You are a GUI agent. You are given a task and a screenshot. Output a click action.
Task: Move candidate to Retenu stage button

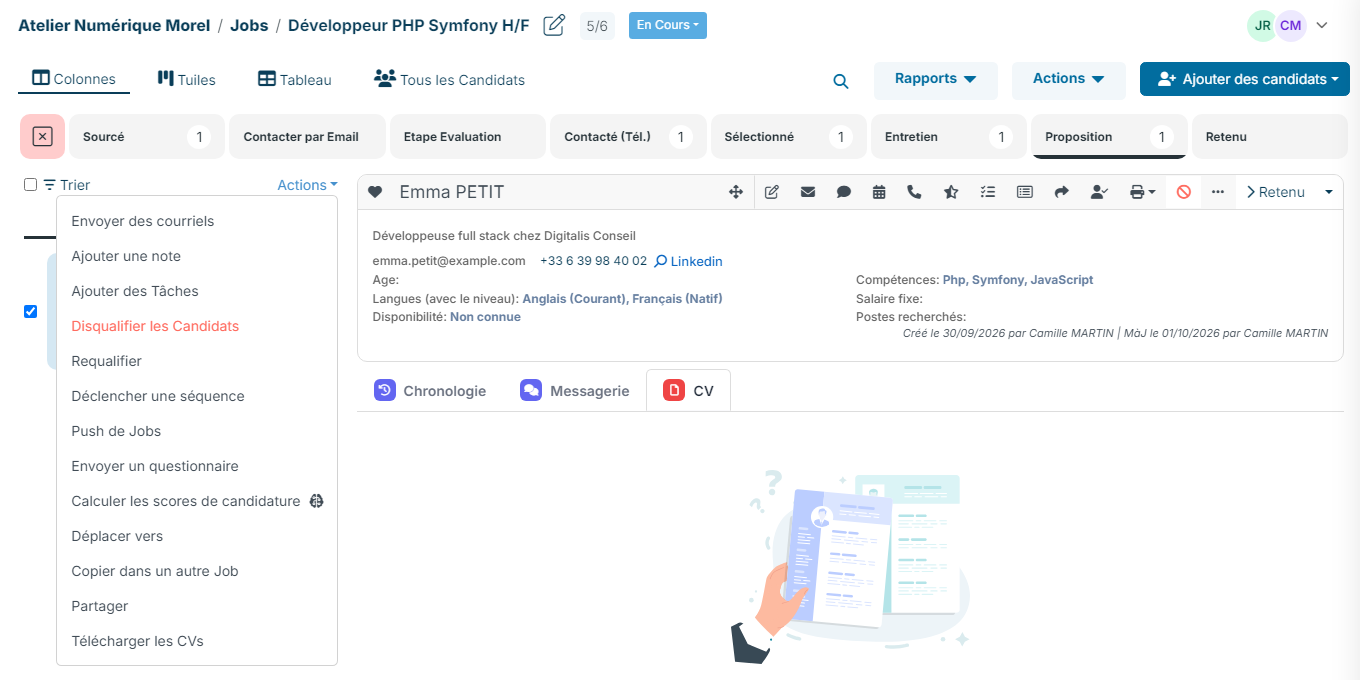pyautogui.click(x=1275, y=192)
